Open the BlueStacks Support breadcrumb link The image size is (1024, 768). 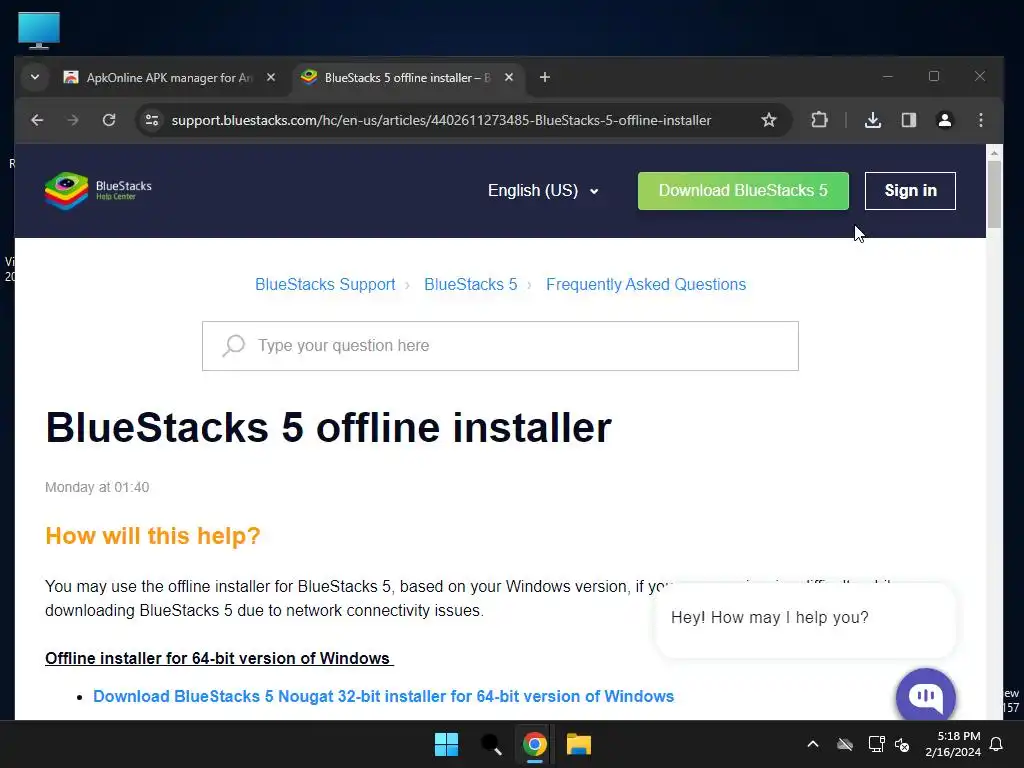click(x=325, y=285)
